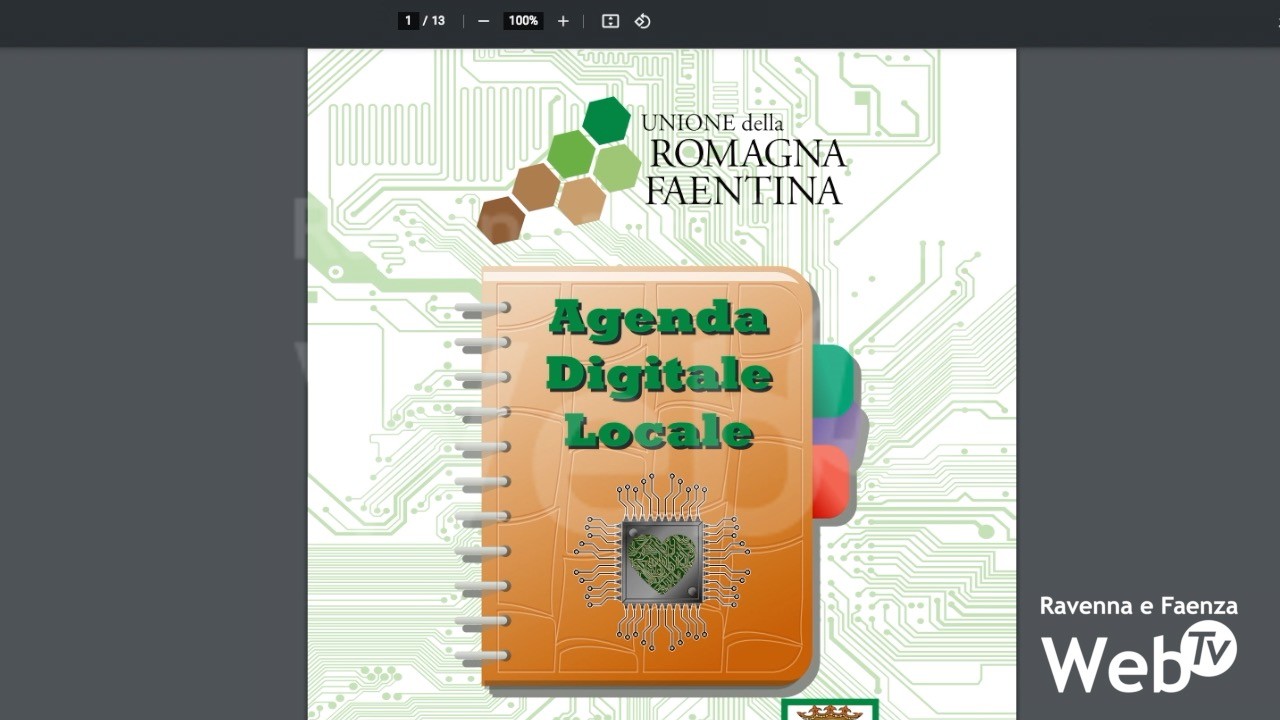
Task: Click the 'Digitale' title word
Action: pos(658,376)
